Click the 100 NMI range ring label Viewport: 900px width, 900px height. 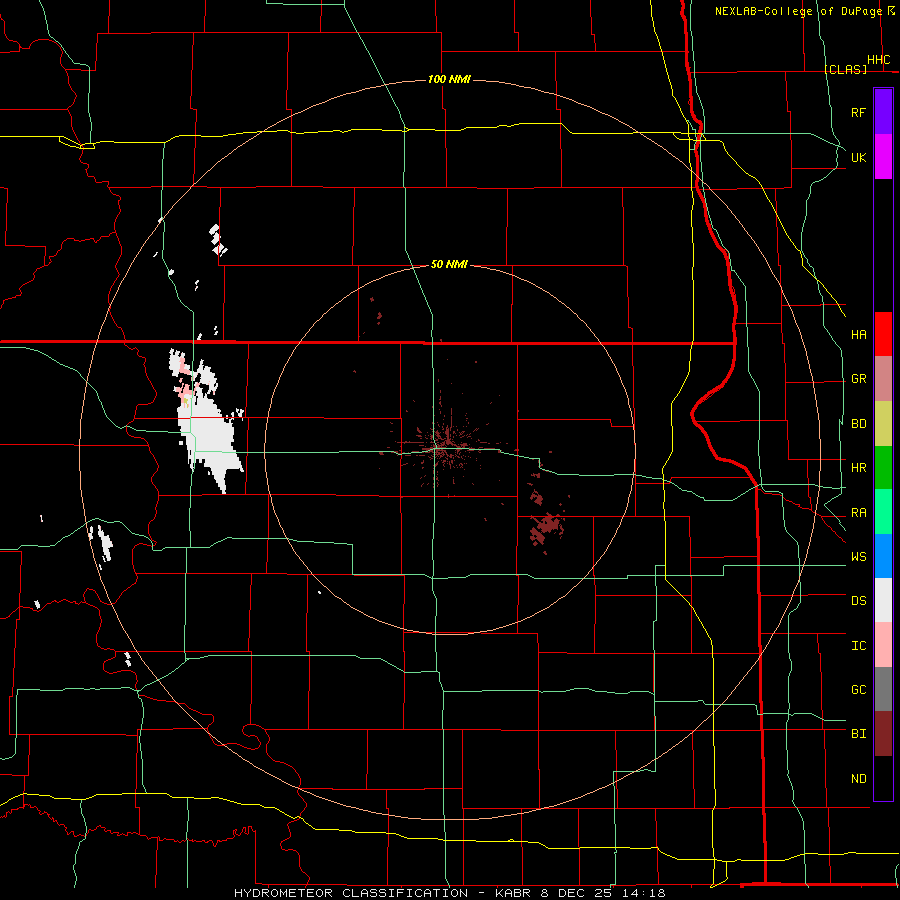click(x=449, y=79)
